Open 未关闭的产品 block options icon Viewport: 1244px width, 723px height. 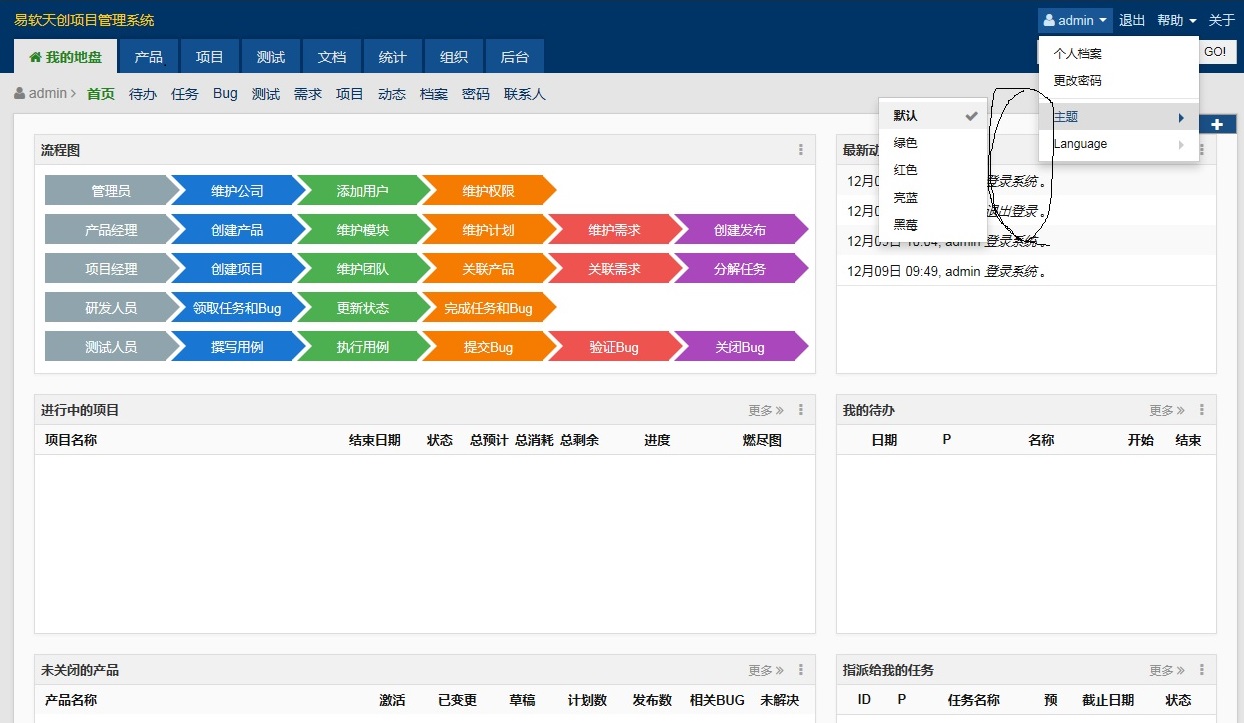coord(801,670)
